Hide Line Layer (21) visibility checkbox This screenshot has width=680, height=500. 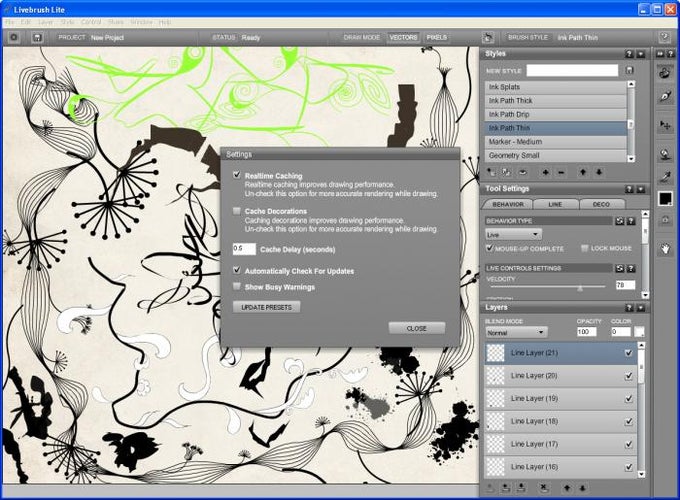628,353
